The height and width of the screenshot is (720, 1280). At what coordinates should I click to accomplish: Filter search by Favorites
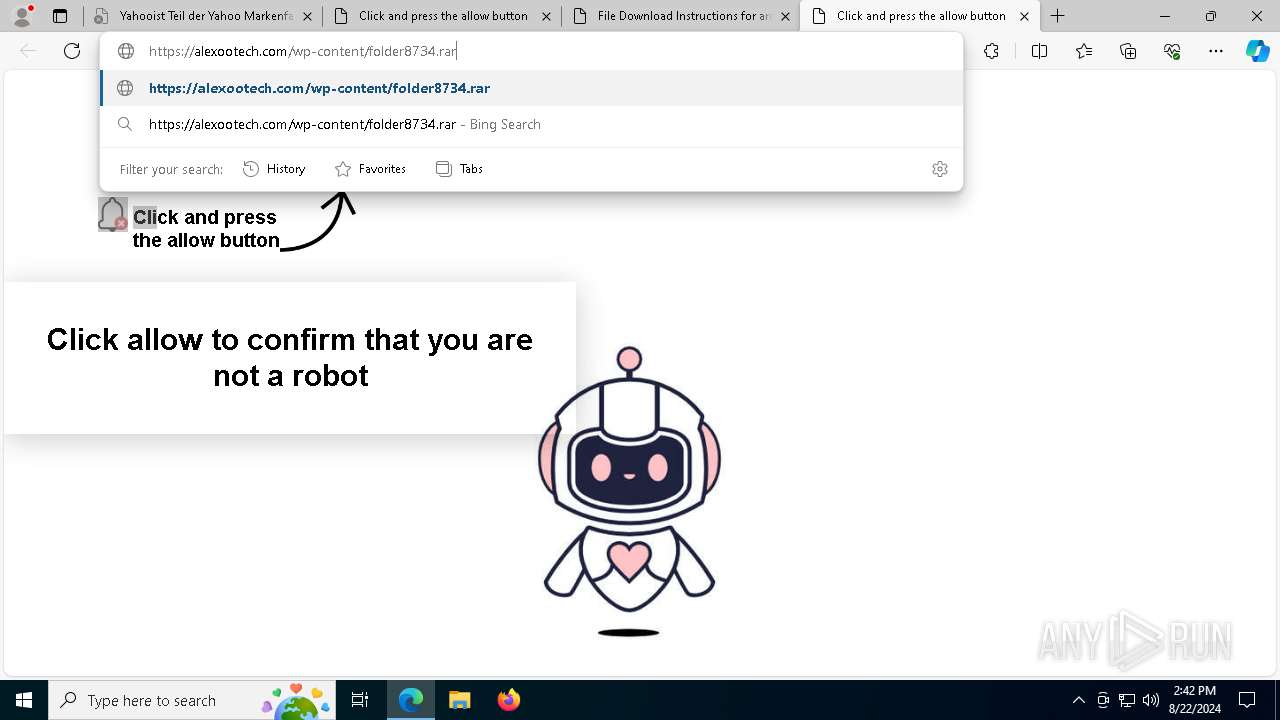pyautogui.click(x=370, y=169)
